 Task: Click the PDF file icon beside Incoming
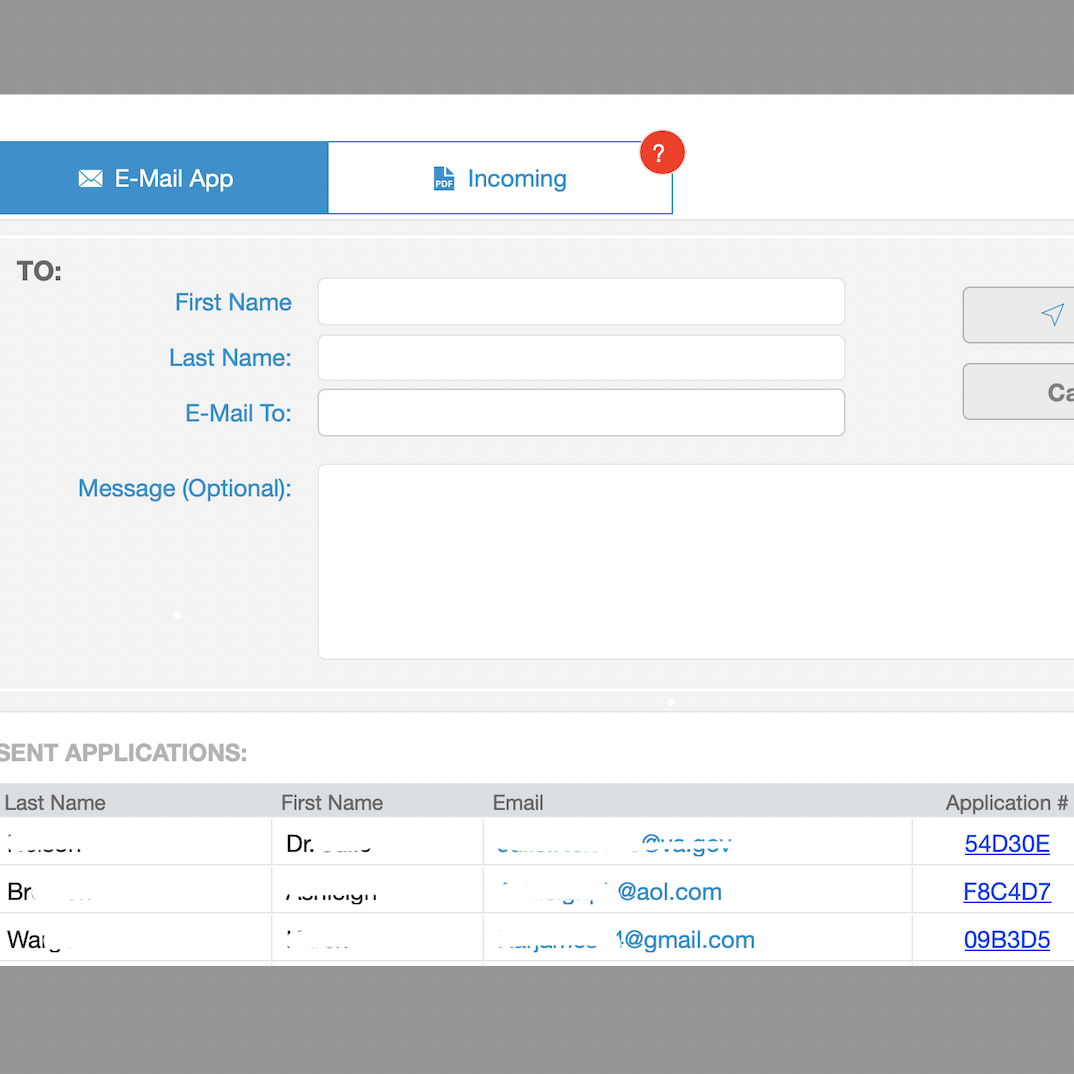tap(444, 179)
